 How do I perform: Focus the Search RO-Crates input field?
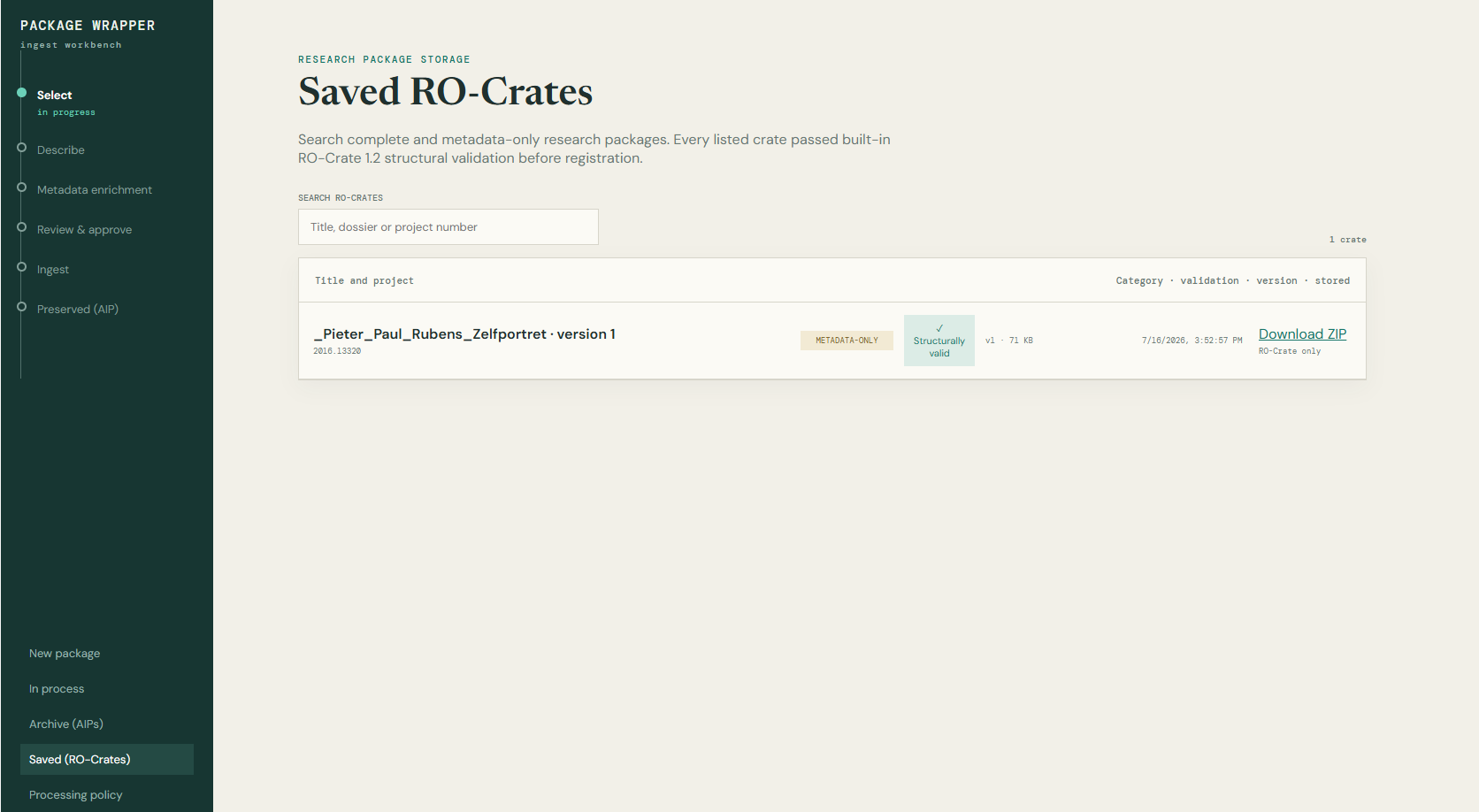pos(448,227)
